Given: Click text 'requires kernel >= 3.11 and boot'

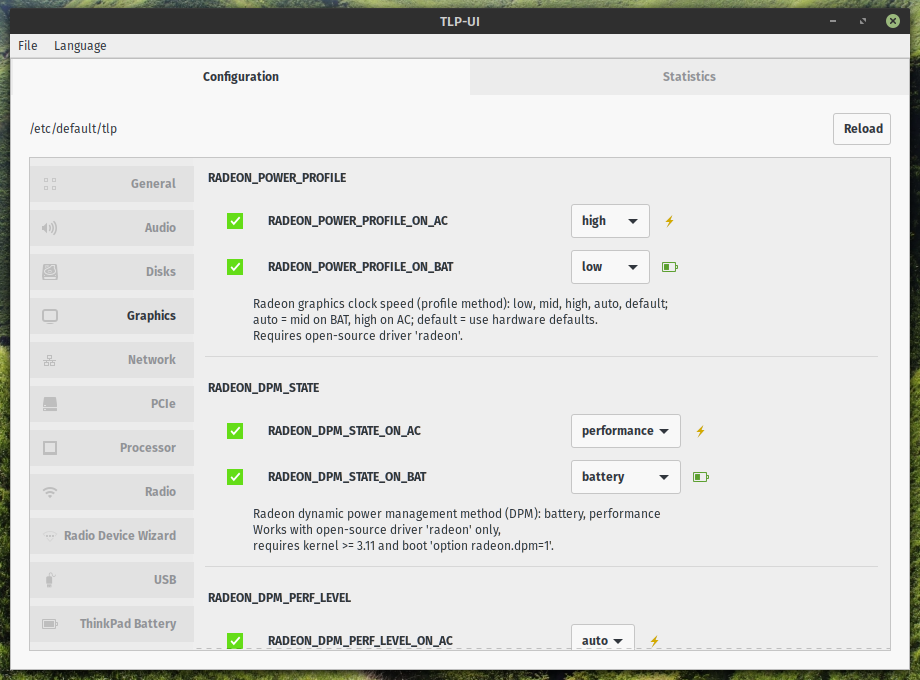Looking at the screenshot, I should 340,546.
